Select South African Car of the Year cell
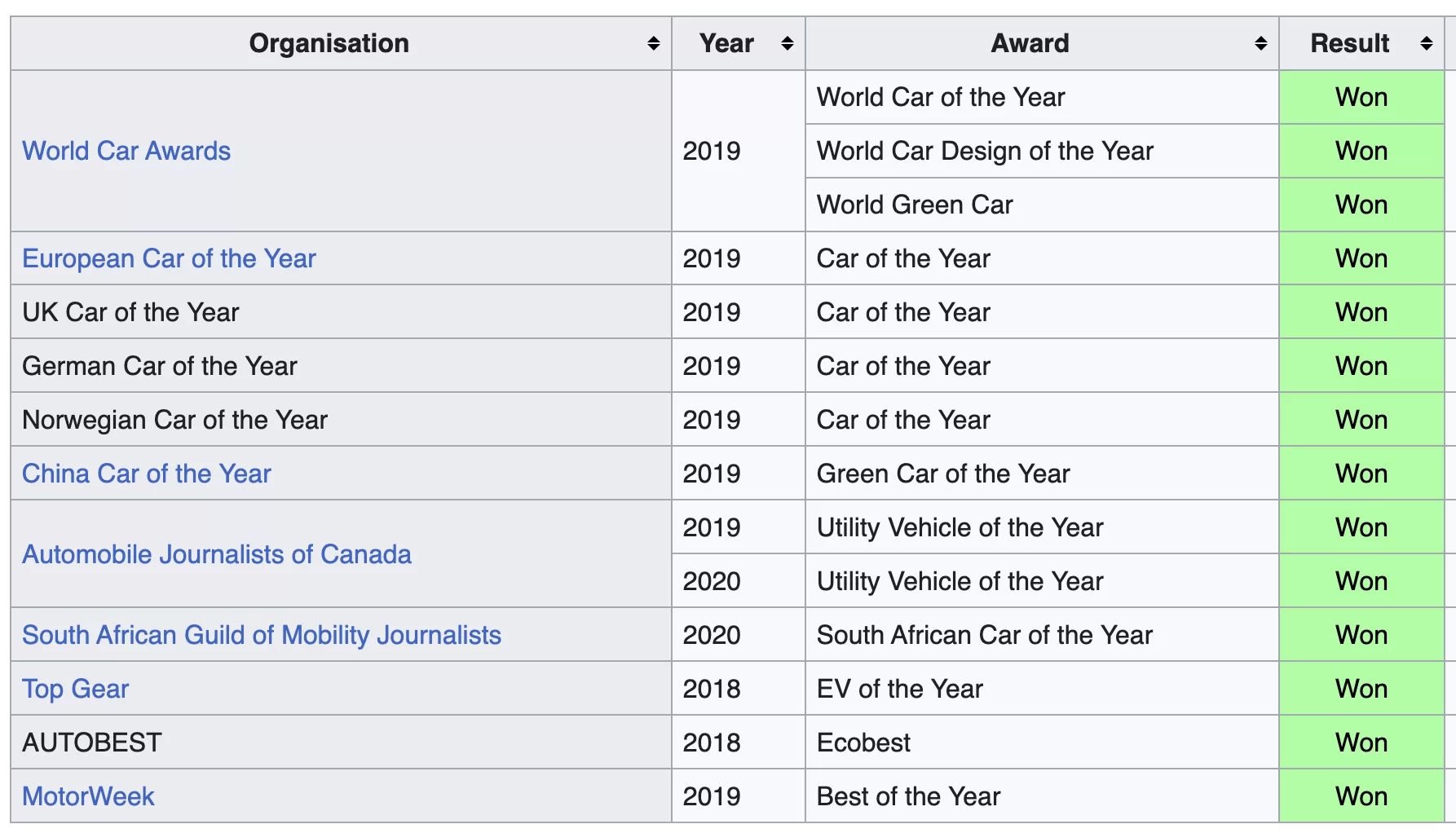Screen dimensions: 1456x833 click(1042, 635)
